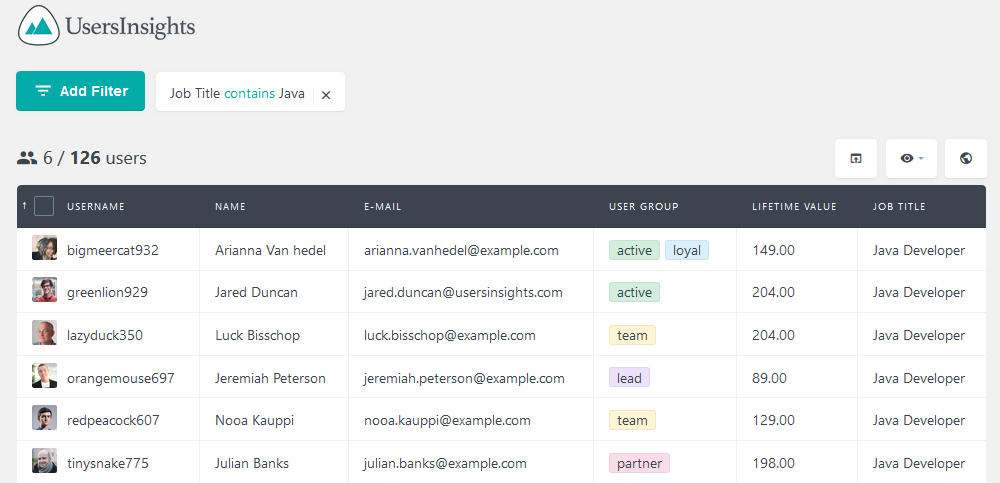The image size is (1000, 483).
Task: Click the sort arrow beside the header checkbox
Action: (24, 206)
